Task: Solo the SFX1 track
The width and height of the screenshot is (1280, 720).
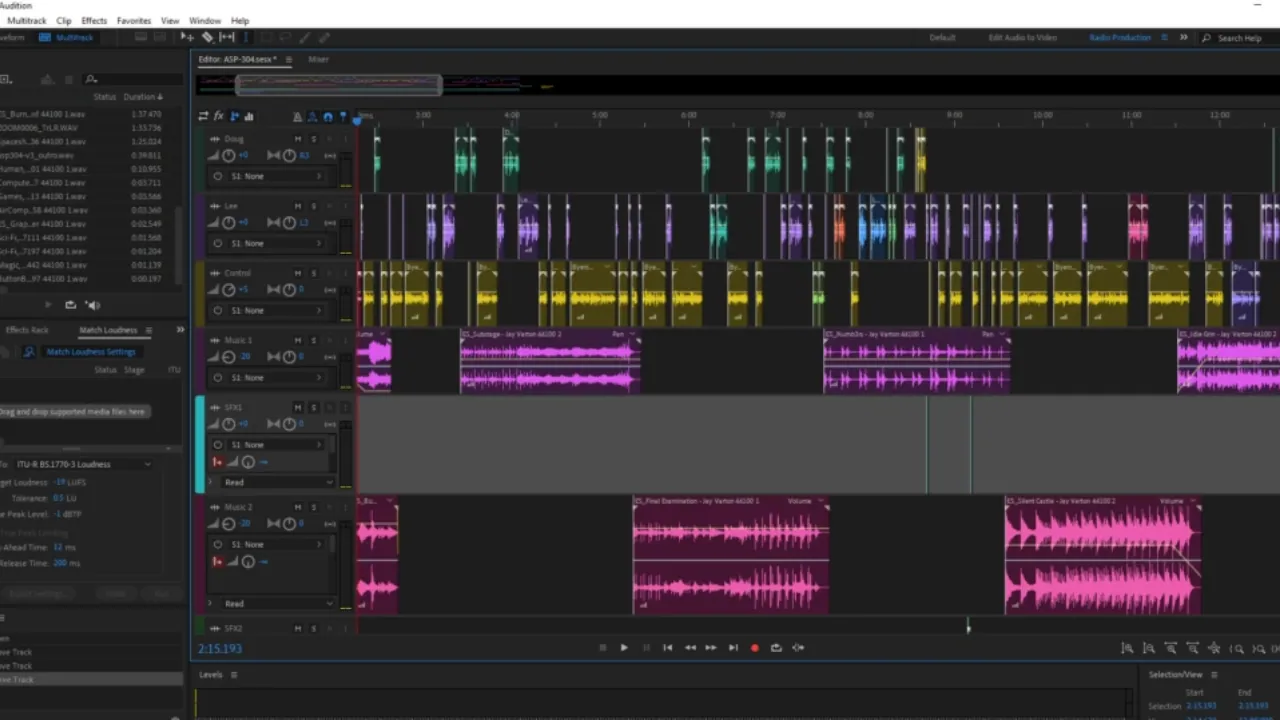Action: (313, 407)
